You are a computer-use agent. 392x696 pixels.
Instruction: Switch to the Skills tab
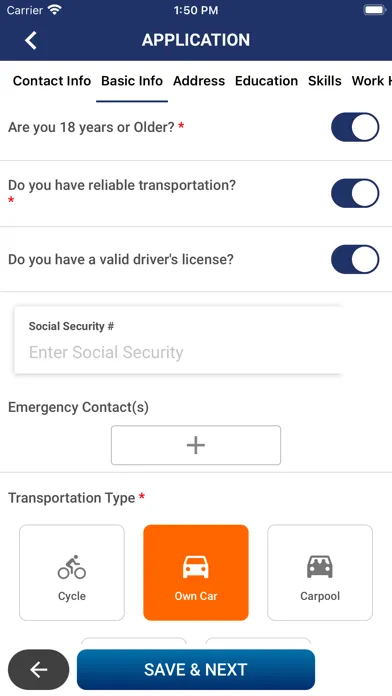click(325, 81)
